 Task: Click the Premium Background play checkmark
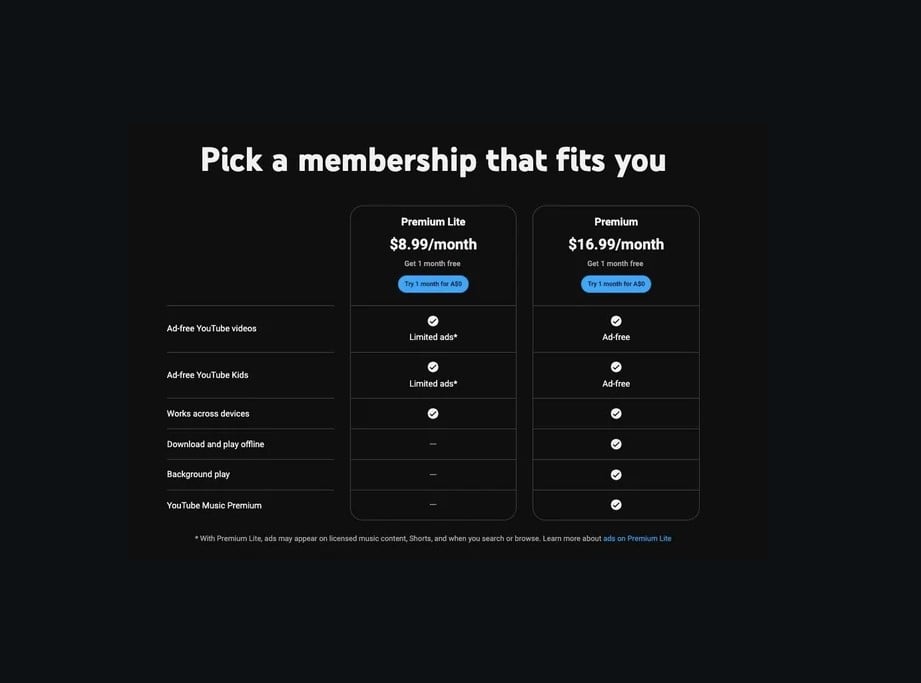(x=616, y=475)
